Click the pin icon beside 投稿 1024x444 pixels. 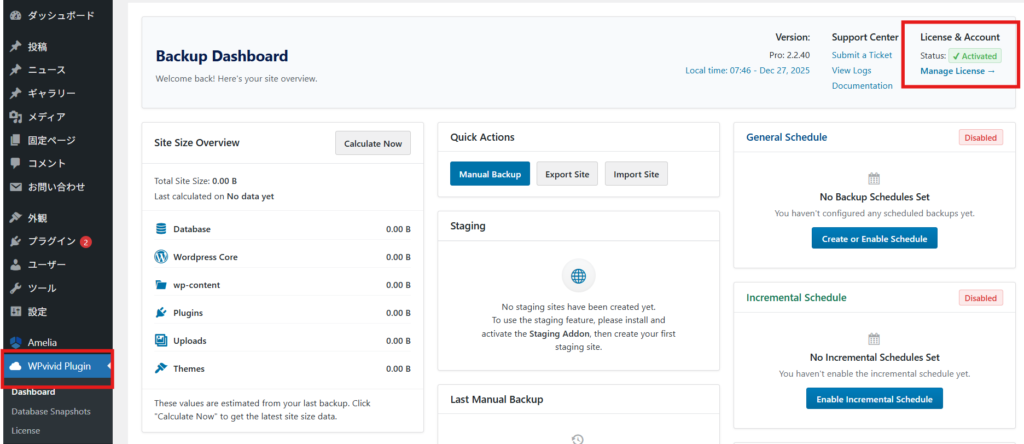(15, 47)
